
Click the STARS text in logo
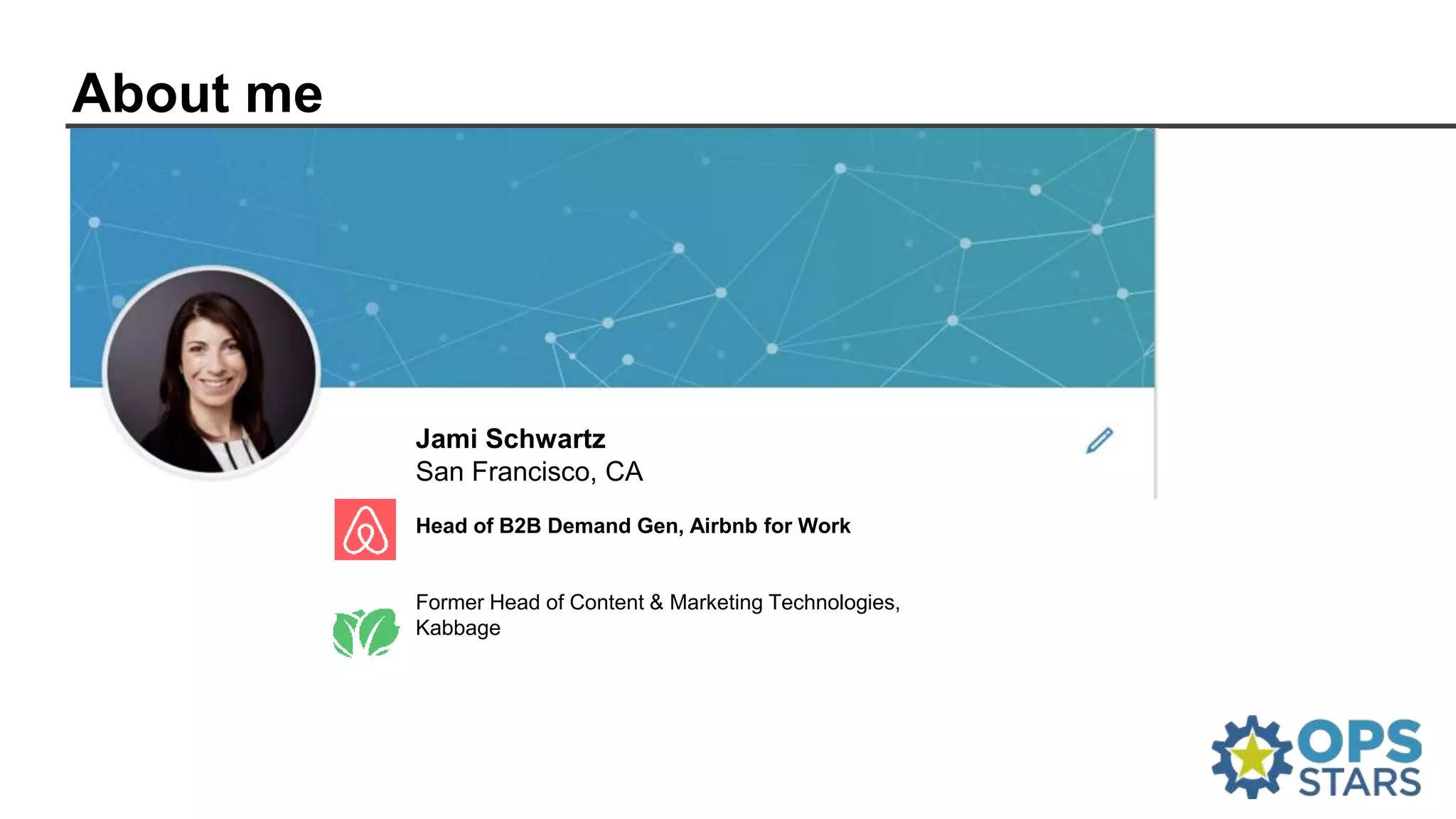click(x=1359, y=783)
